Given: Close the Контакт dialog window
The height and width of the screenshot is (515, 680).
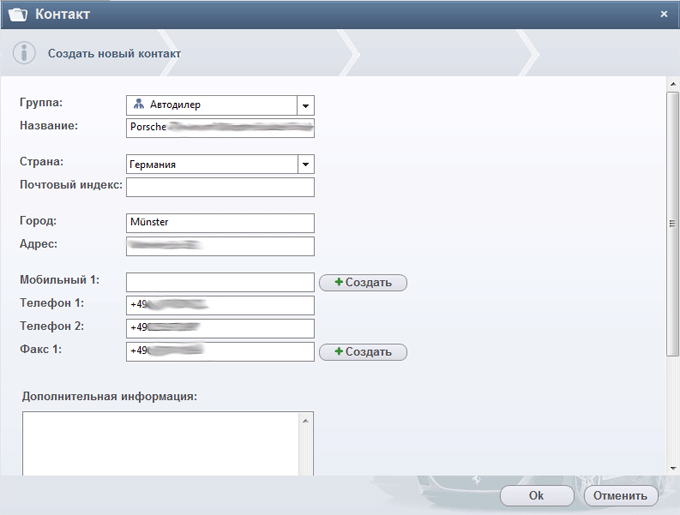Looking at the screenshot, I should (664, 14).
